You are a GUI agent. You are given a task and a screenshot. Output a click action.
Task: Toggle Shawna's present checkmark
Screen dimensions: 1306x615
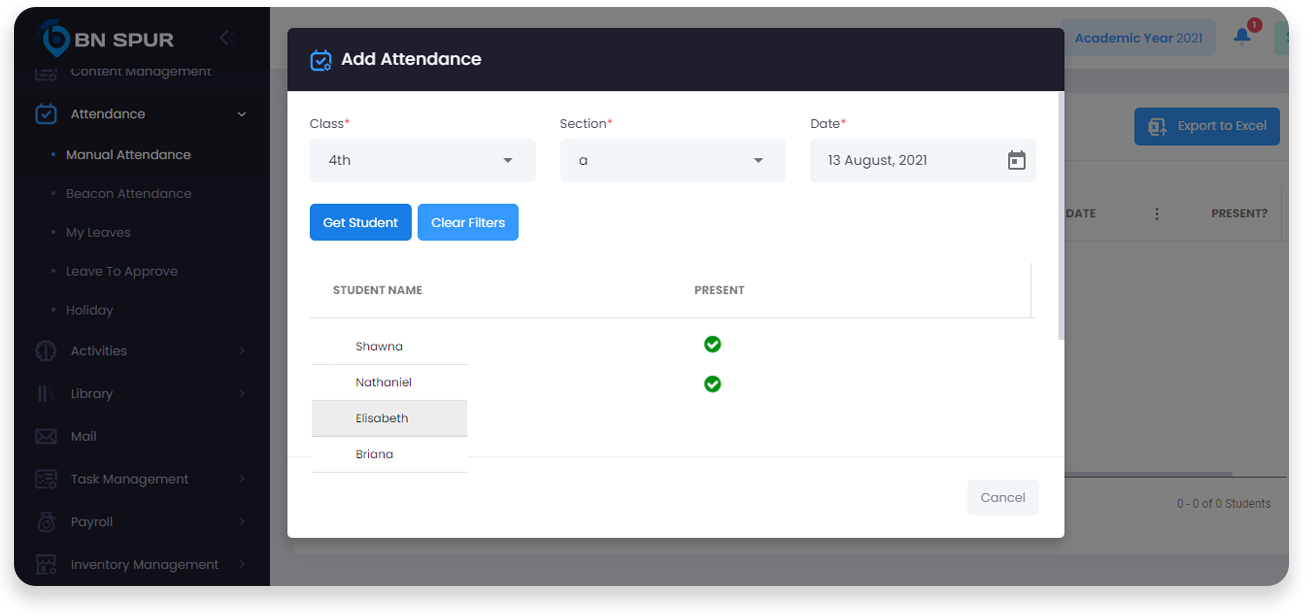point(712,344)
